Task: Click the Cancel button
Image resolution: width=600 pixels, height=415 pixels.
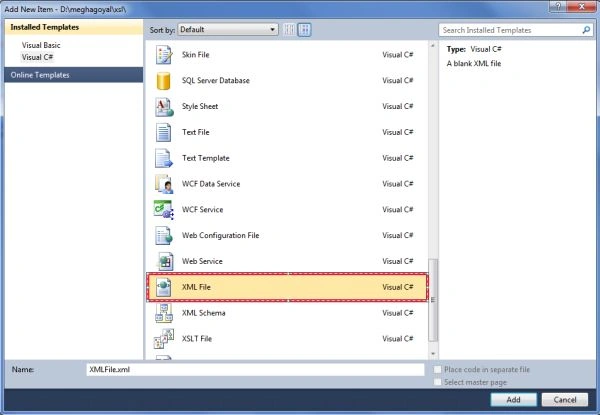Action: coord(565,400)
